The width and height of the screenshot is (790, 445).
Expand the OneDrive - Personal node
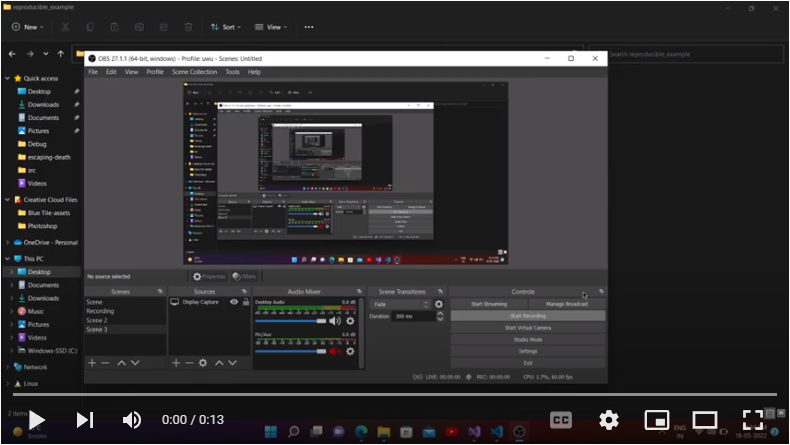point(8,242)
